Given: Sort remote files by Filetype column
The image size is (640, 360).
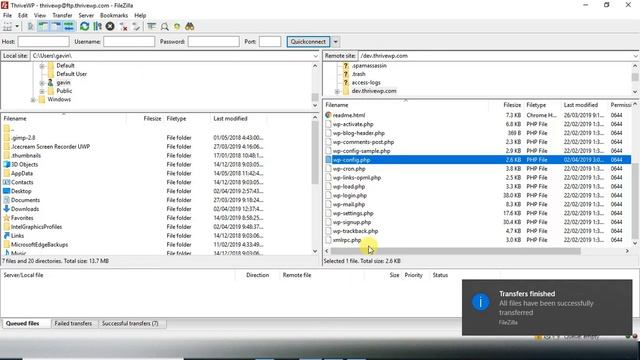Looking at the screenshot, I should coord(536,105).
